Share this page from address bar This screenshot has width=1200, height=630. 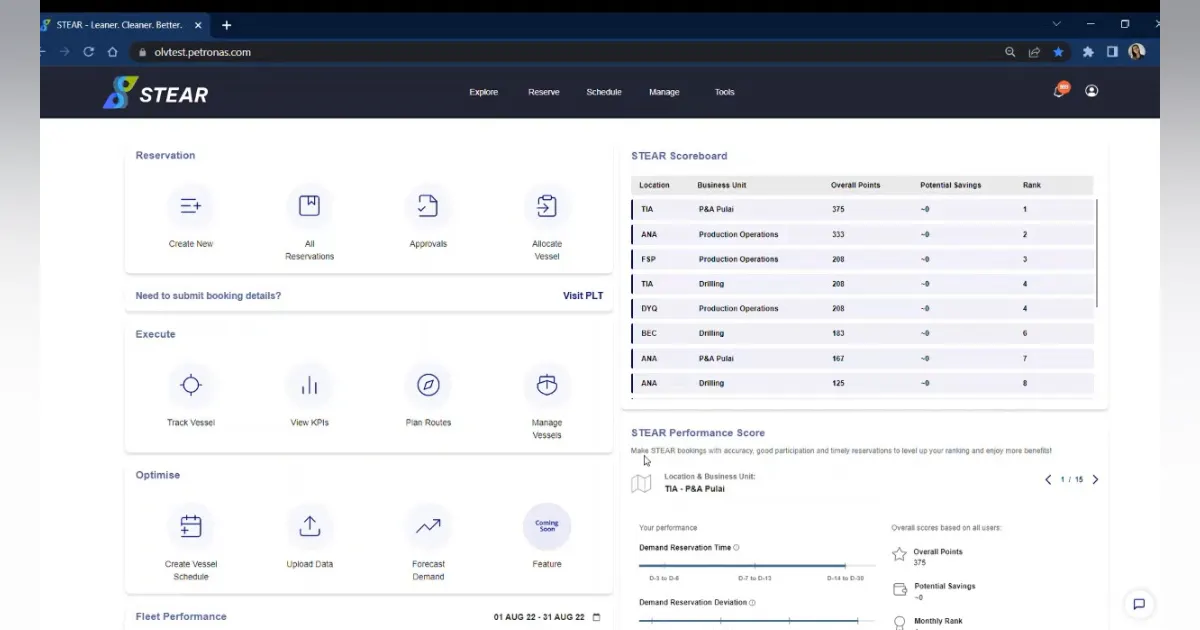[1034, 52]
